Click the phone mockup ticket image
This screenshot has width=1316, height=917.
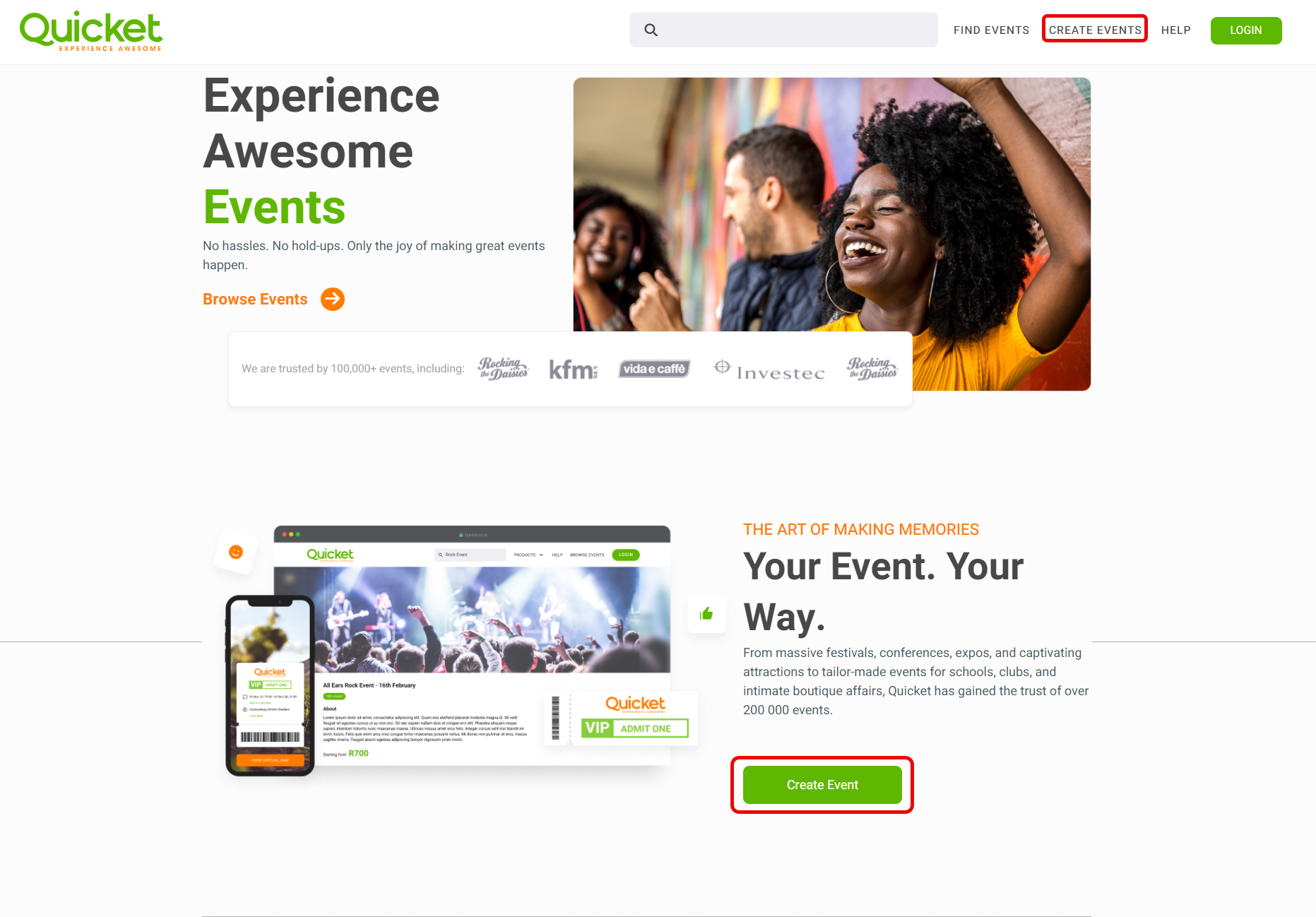pos(270,686)
